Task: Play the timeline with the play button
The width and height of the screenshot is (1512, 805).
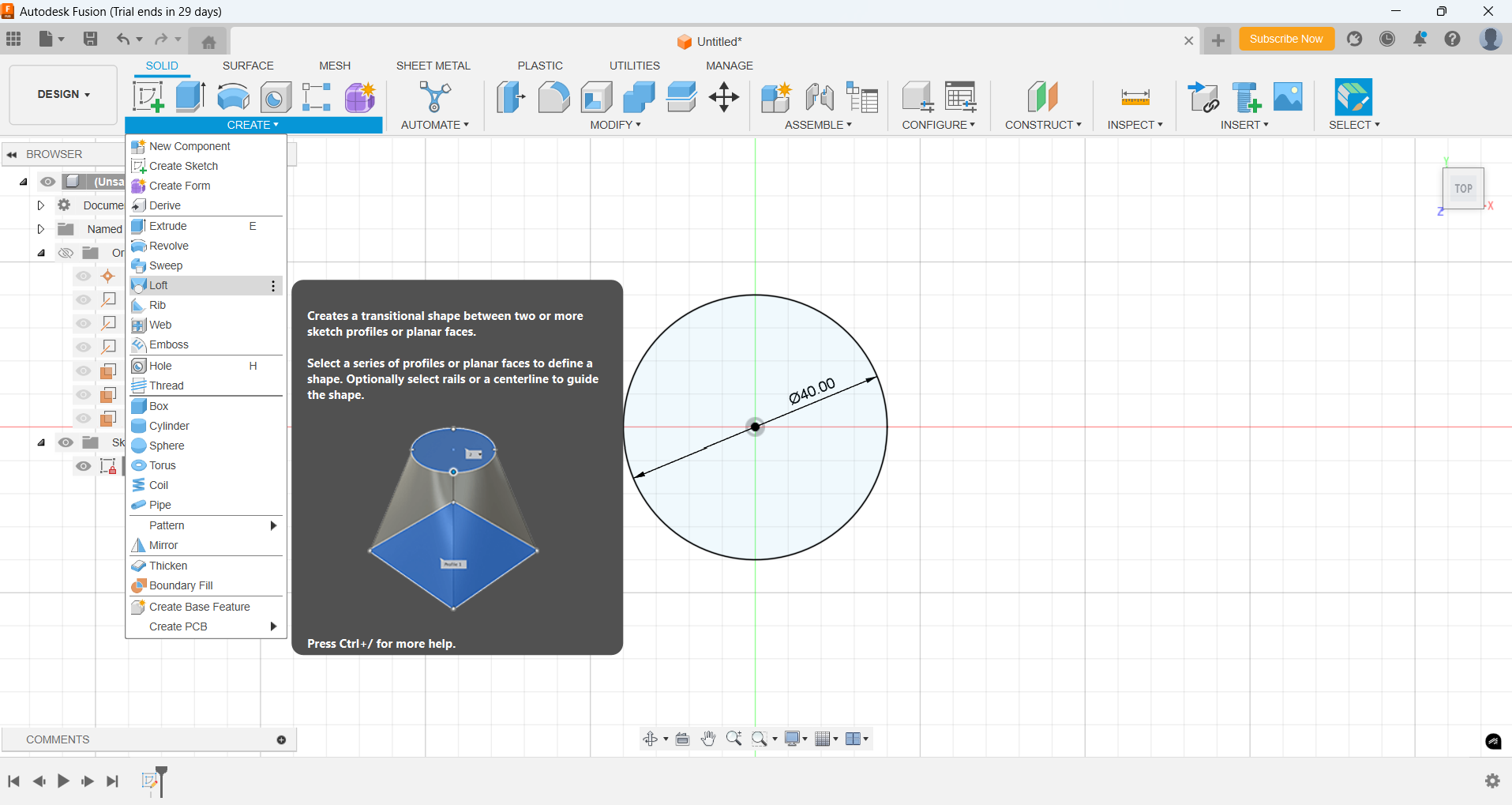Action: tap(63, 781)
